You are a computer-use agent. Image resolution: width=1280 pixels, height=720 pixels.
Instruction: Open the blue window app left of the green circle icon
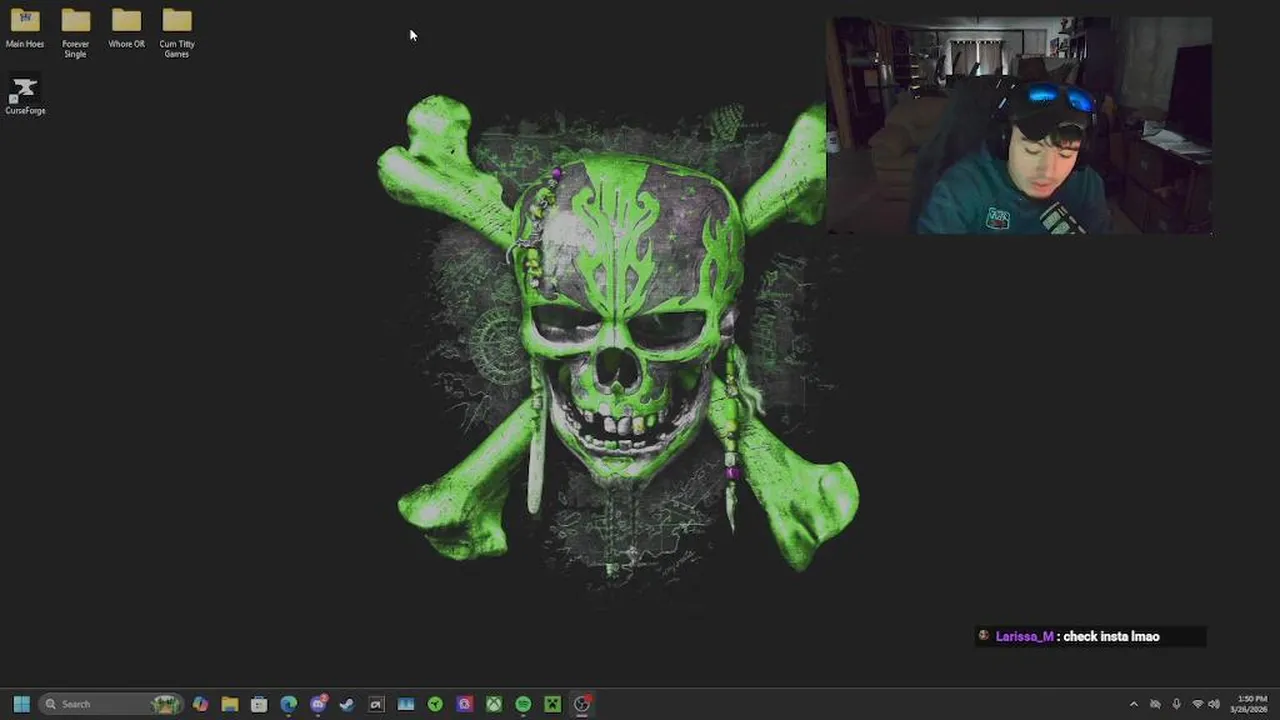coord(406,704)
